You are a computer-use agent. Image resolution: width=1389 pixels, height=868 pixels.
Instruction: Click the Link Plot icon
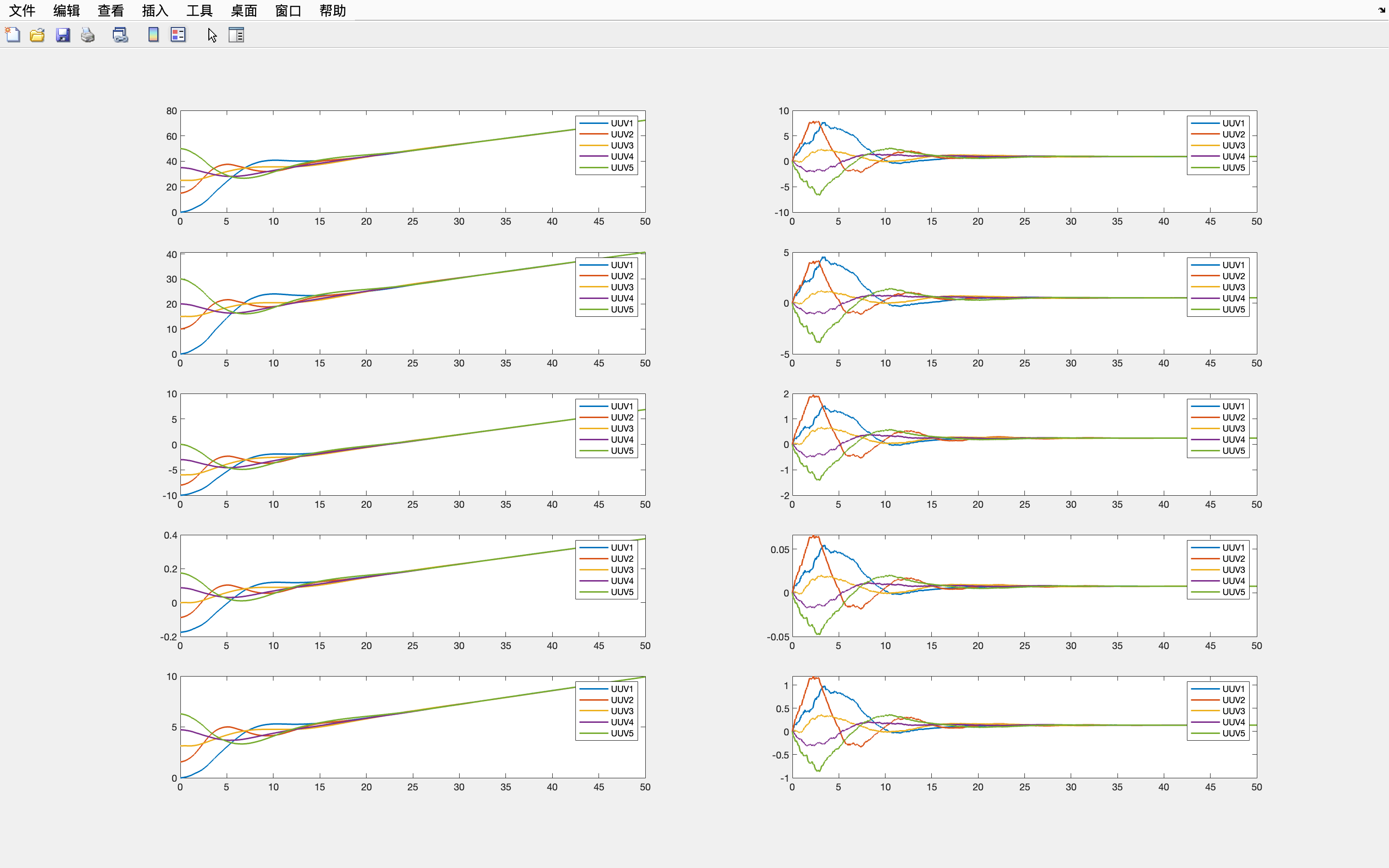tap(120, 35)
